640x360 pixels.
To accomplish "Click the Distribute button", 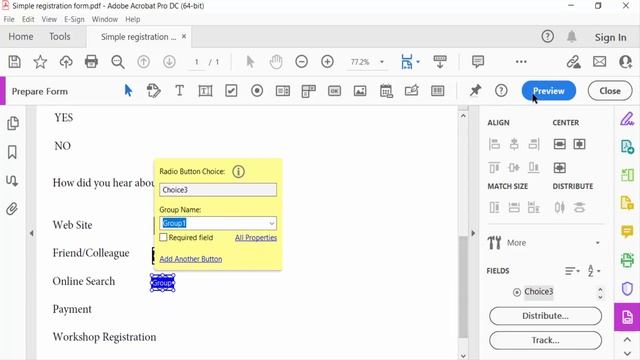I will coord(545,316).
